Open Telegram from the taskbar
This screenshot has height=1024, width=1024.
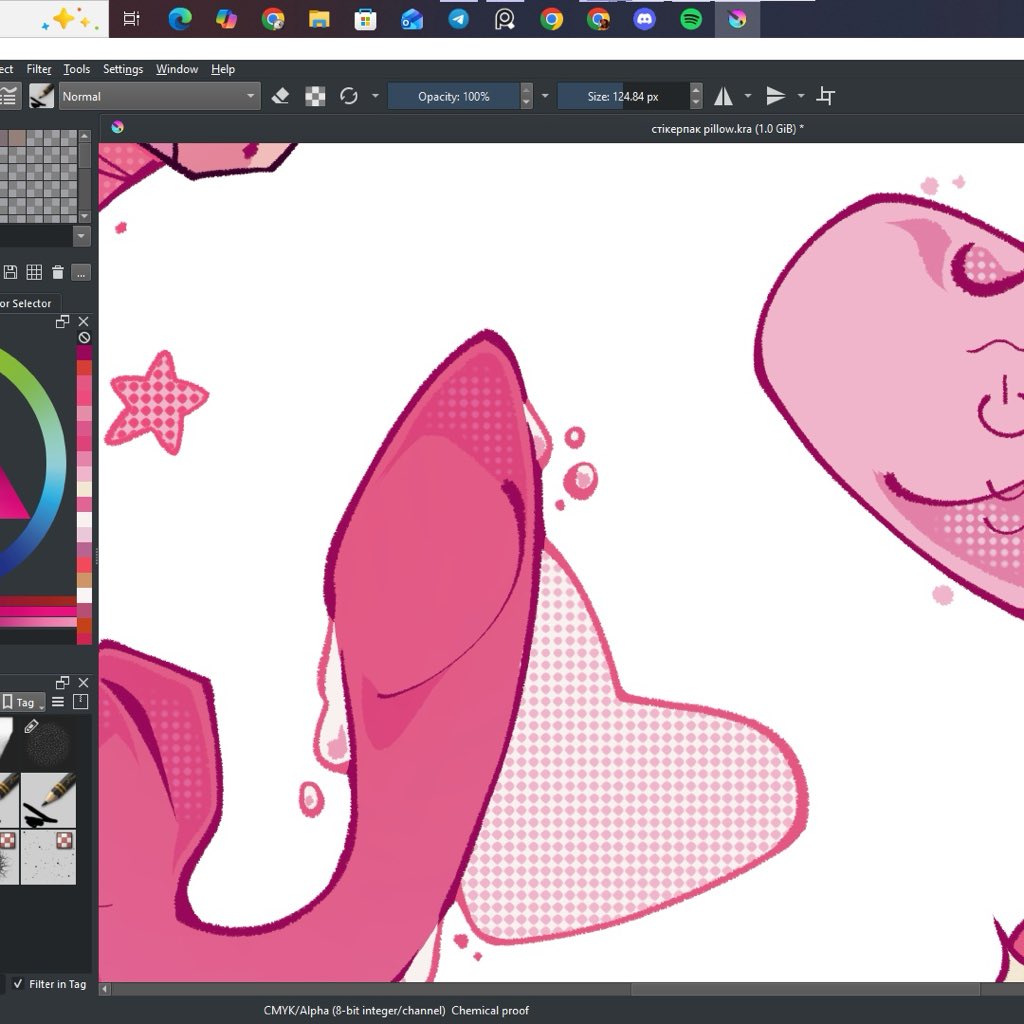pos(458,19)
